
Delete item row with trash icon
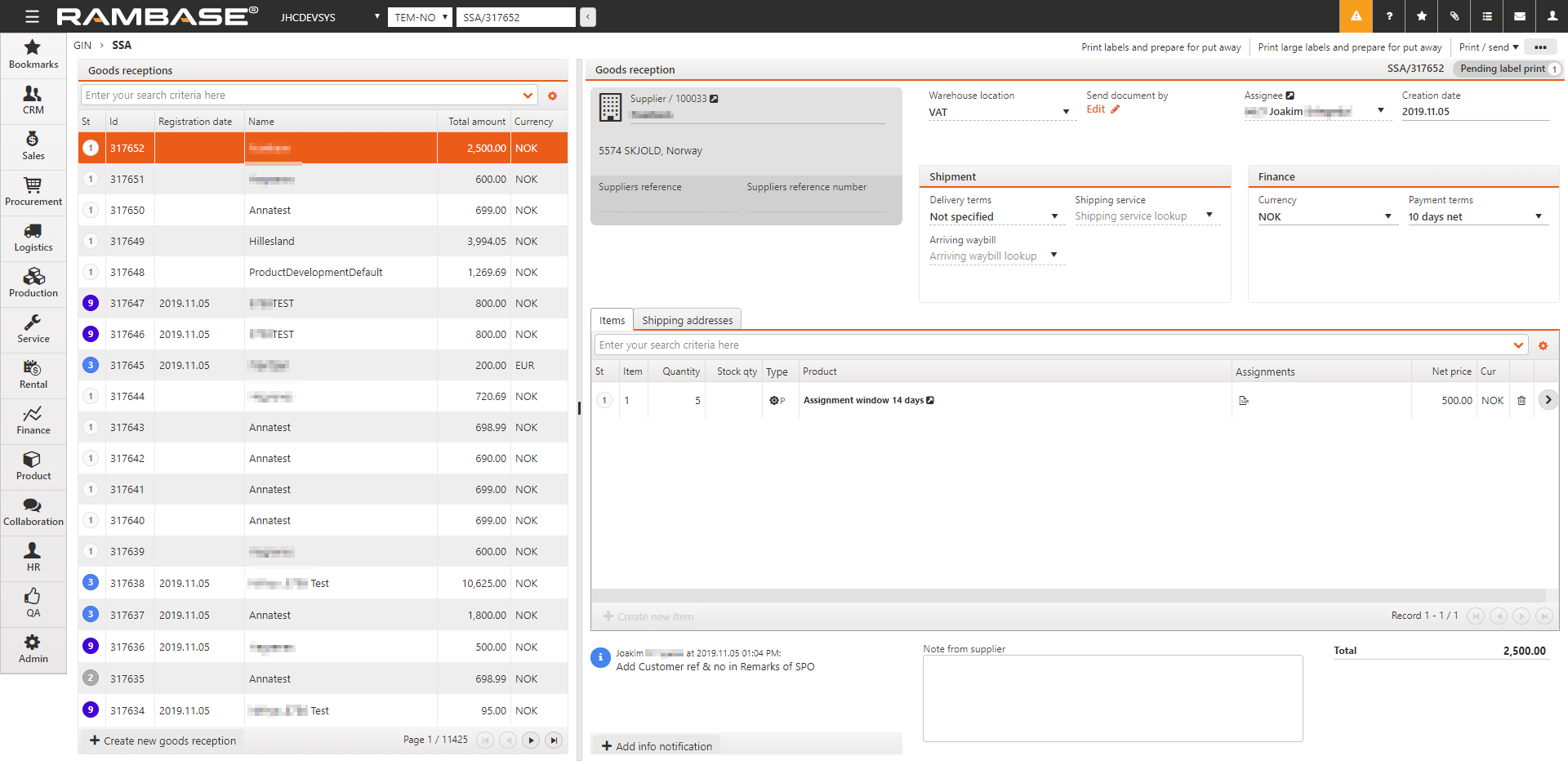click(1521, 401)
